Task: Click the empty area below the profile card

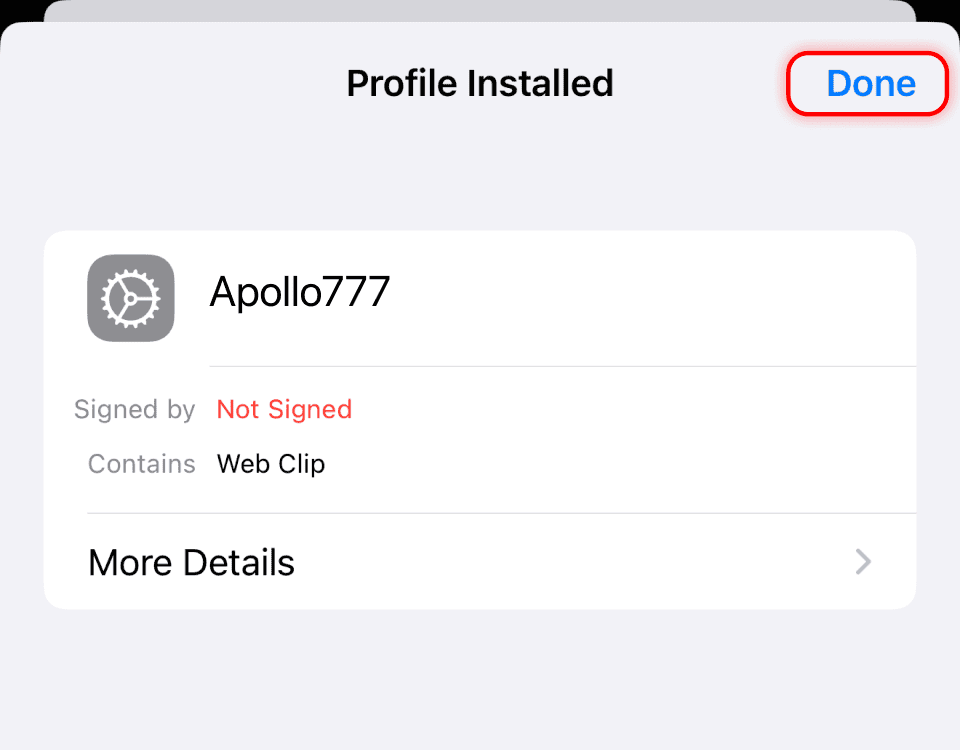Action: (x=480, y=680)
